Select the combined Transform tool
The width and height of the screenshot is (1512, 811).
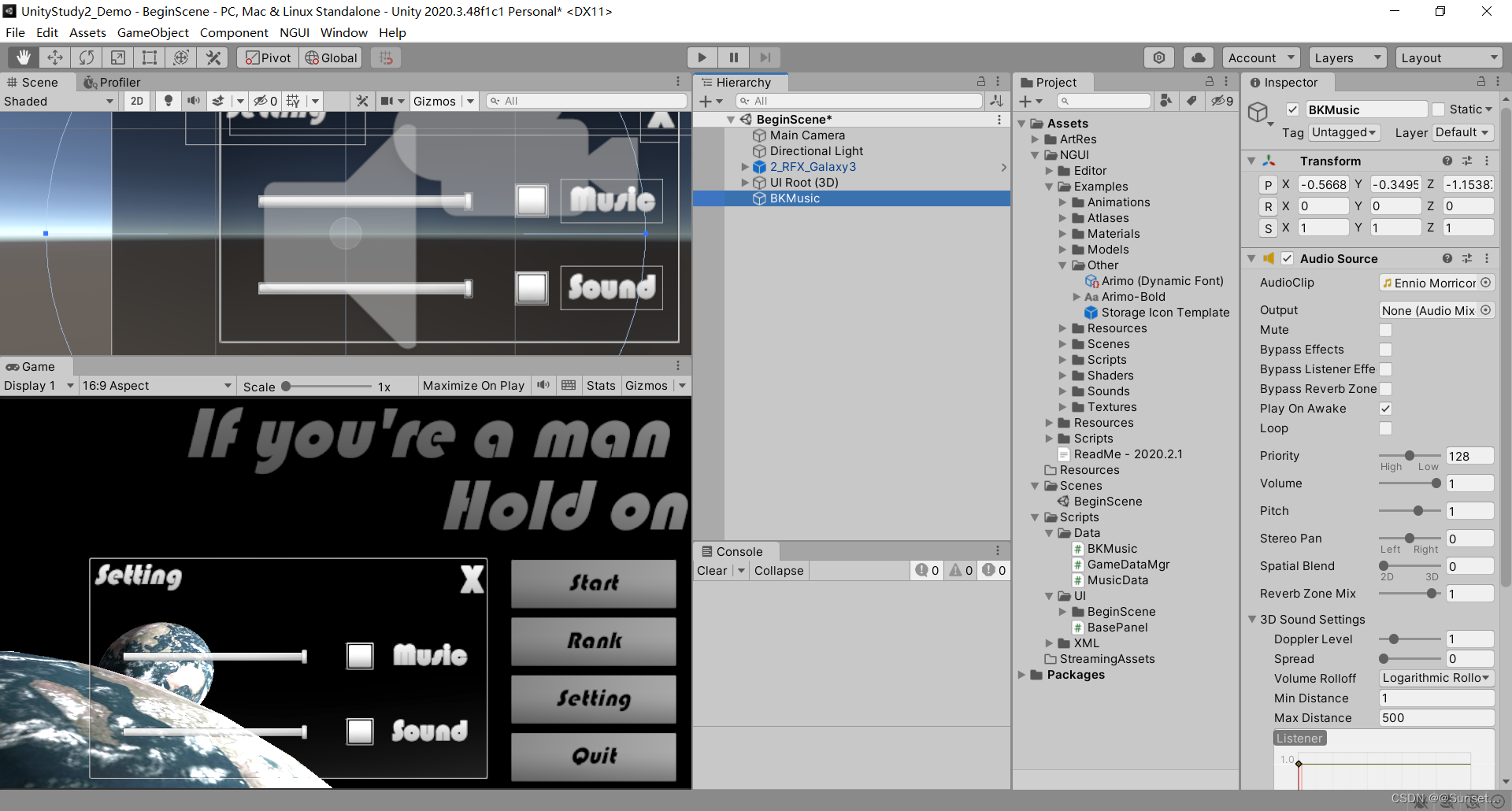click(x=181, y=57)
